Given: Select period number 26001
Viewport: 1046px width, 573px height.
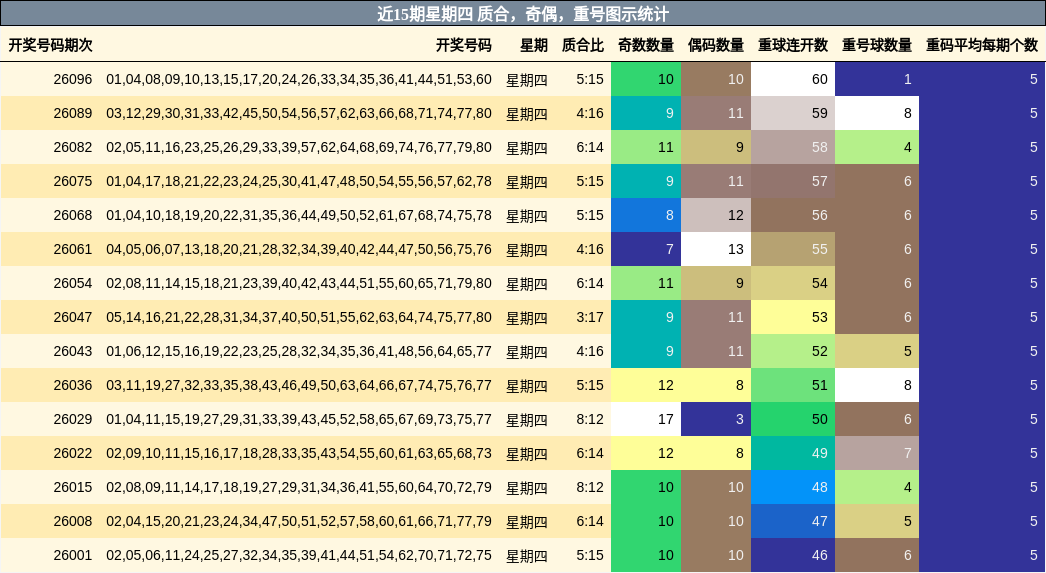Looking at the screenshot, I should pyautogui.click(x=73, y=556).
